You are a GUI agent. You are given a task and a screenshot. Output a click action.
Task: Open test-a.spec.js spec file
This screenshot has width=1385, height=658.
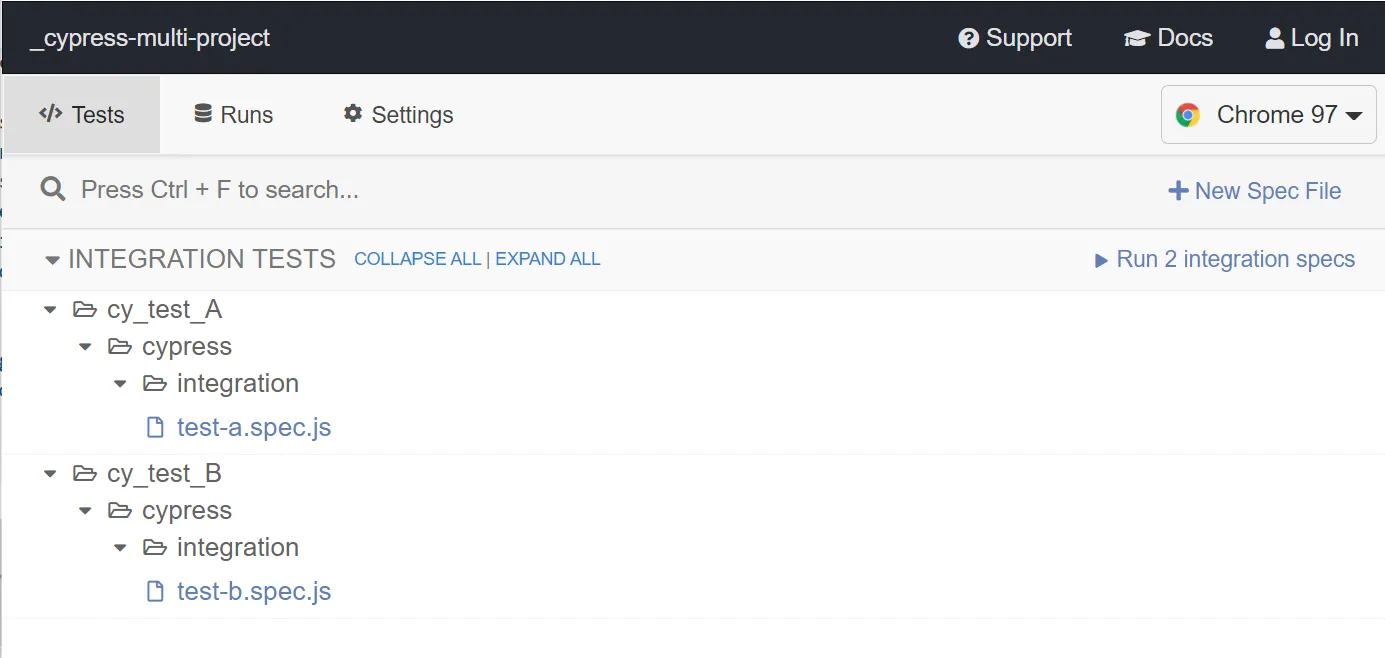tap(254, 428)
